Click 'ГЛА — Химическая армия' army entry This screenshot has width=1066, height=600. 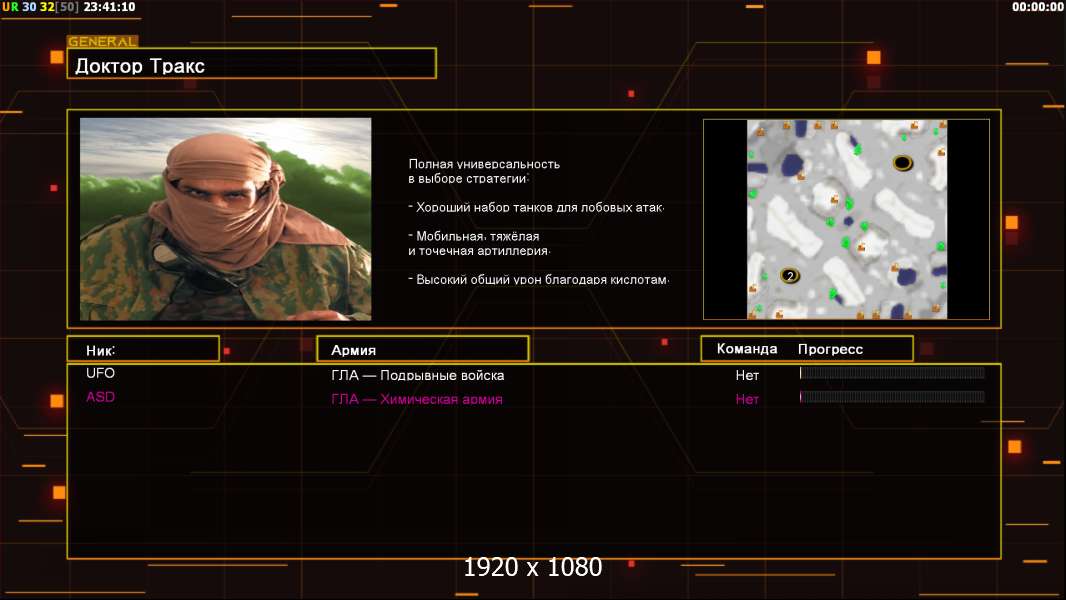pos(417,399)
